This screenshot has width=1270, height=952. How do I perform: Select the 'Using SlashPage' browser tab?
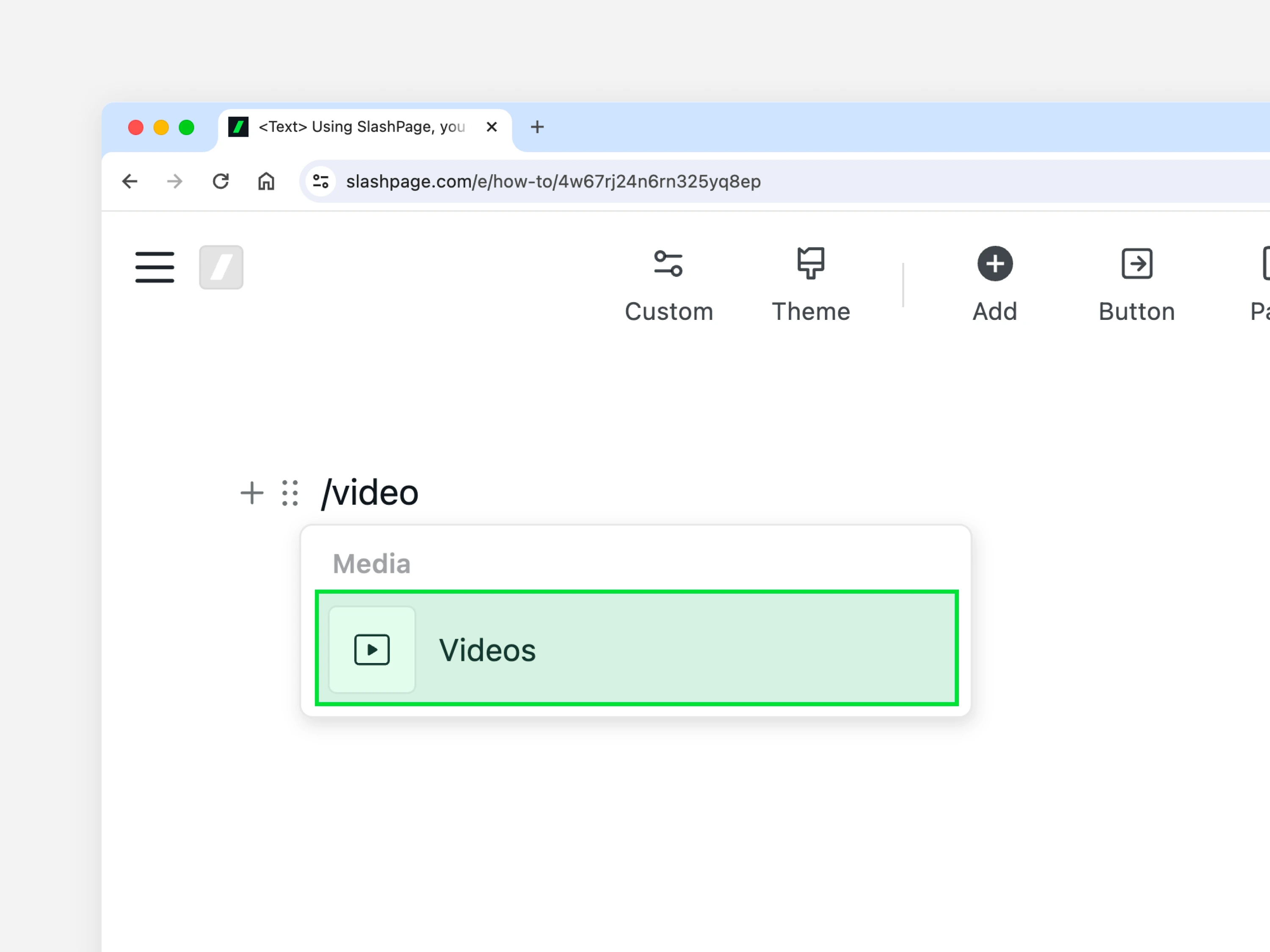click(x=365, y=127)
